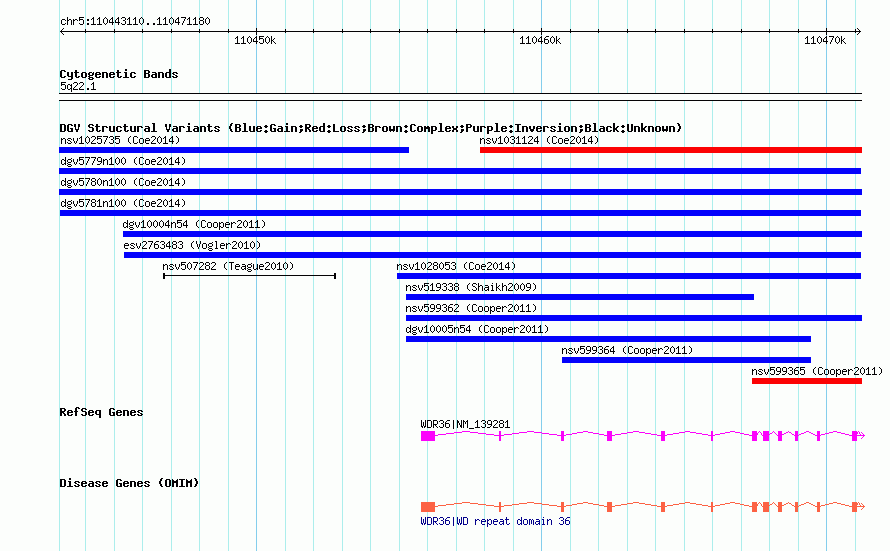Viewport: 890px width, 551px height.
Task: Click the nsv1031124 red loss bar
Action: click(671, 150)
